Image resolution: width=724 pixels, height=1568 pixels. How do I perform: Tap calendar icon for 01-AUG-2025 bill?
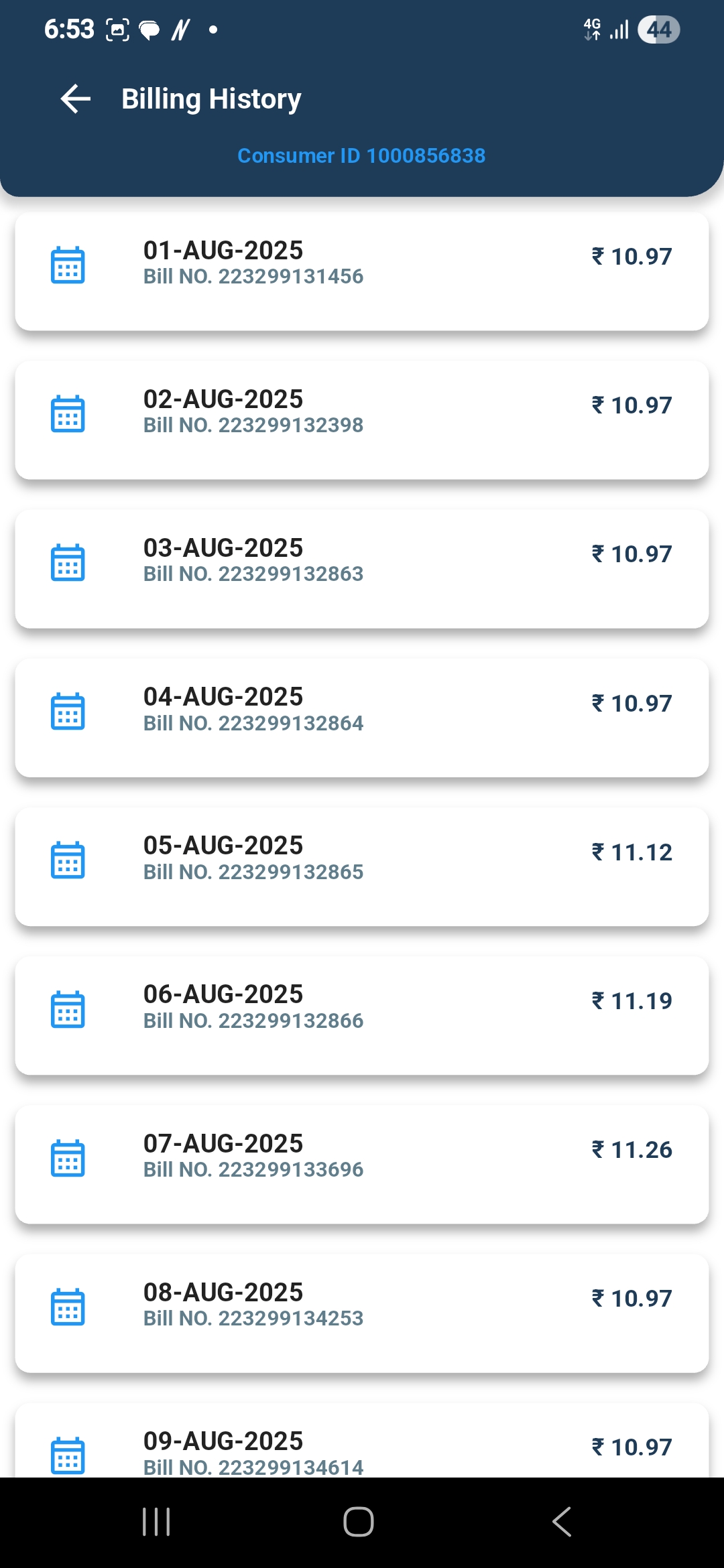68,265
